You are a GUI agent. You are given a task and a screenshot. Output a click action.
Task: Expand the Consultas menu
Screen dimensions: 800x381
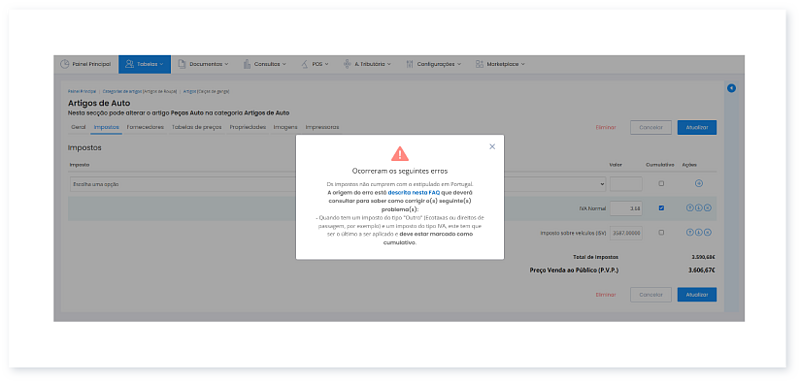[x=265, y=64]
